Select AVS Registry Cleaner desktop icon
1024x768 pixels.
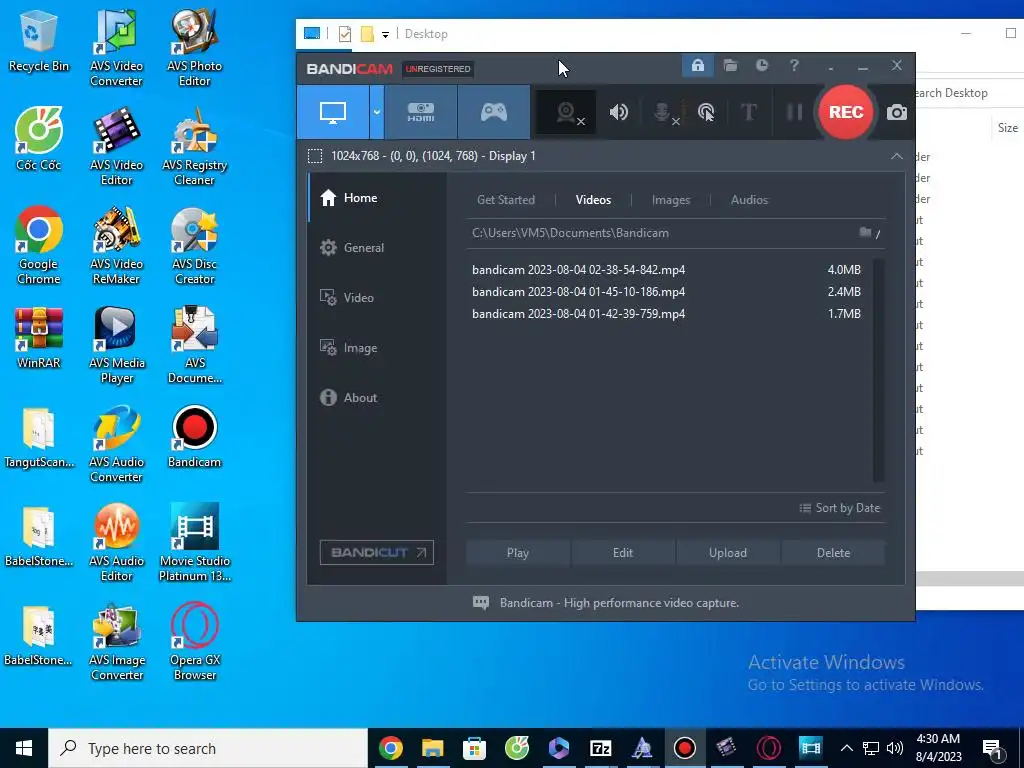(195, 146)
